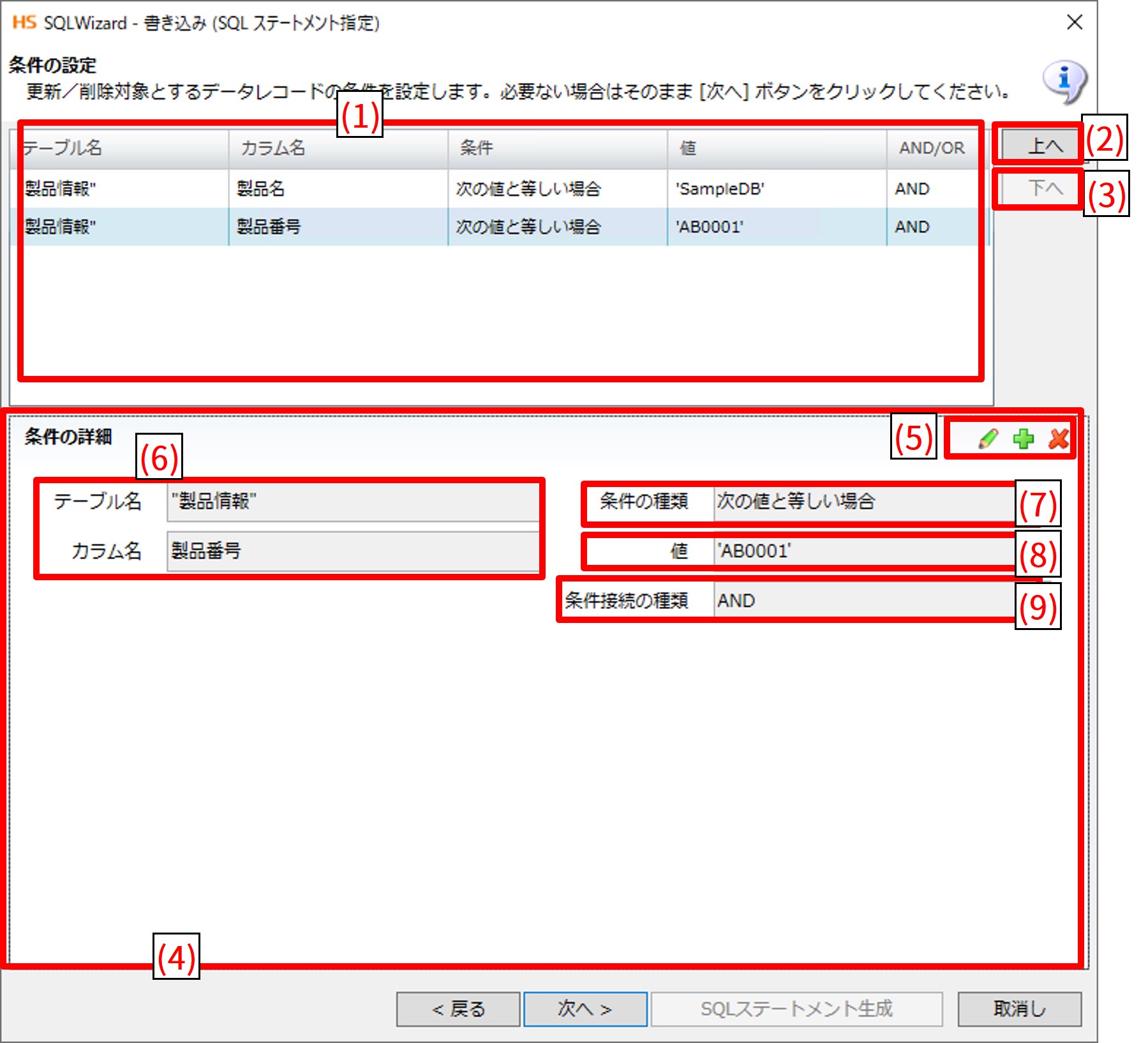Click the カラム名 field showing 製品番号
This screenshot has height=1043, width=1148.
352,552
